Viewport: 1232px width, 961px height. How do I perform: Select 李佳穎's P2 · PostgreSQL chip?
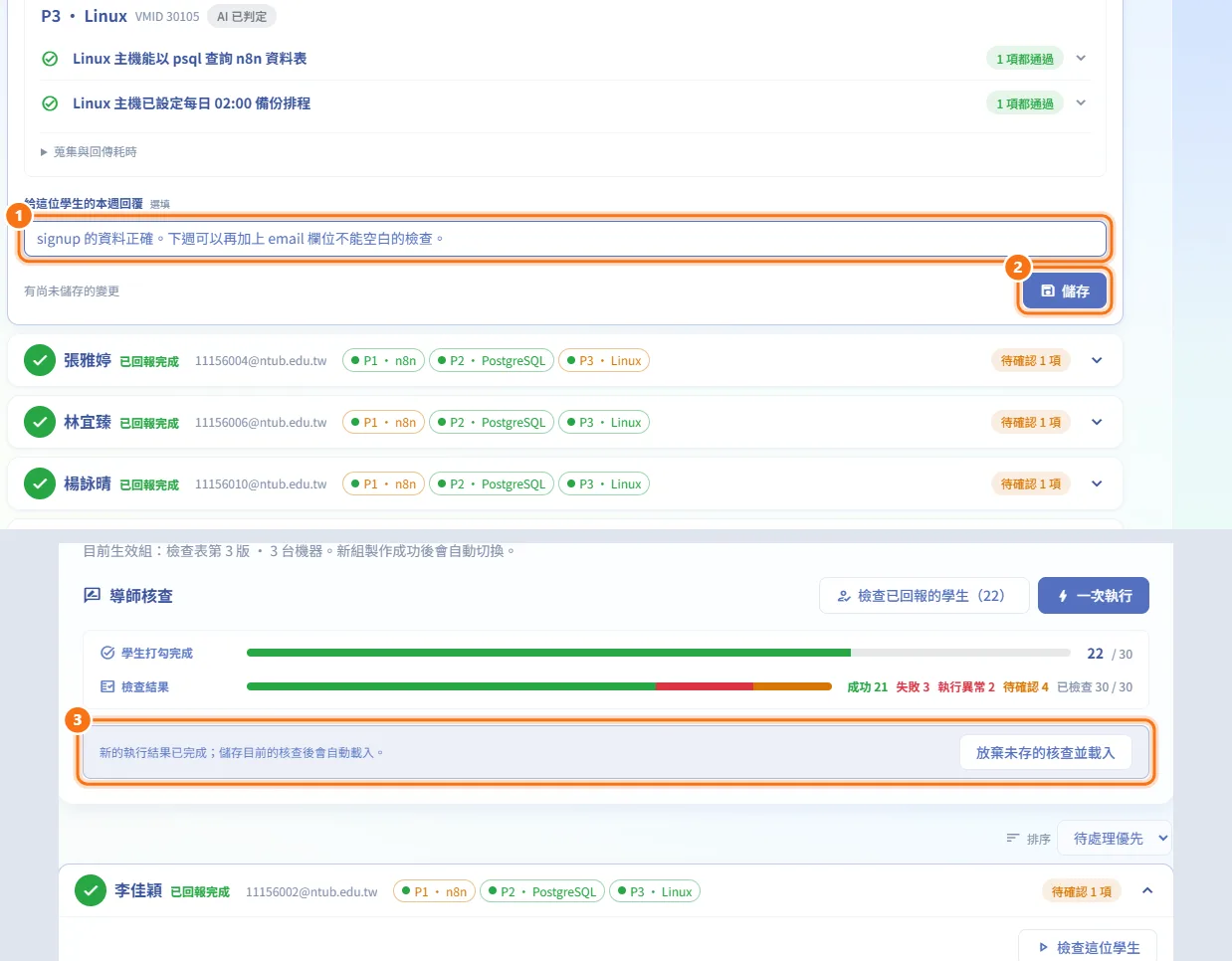[542, 891]
